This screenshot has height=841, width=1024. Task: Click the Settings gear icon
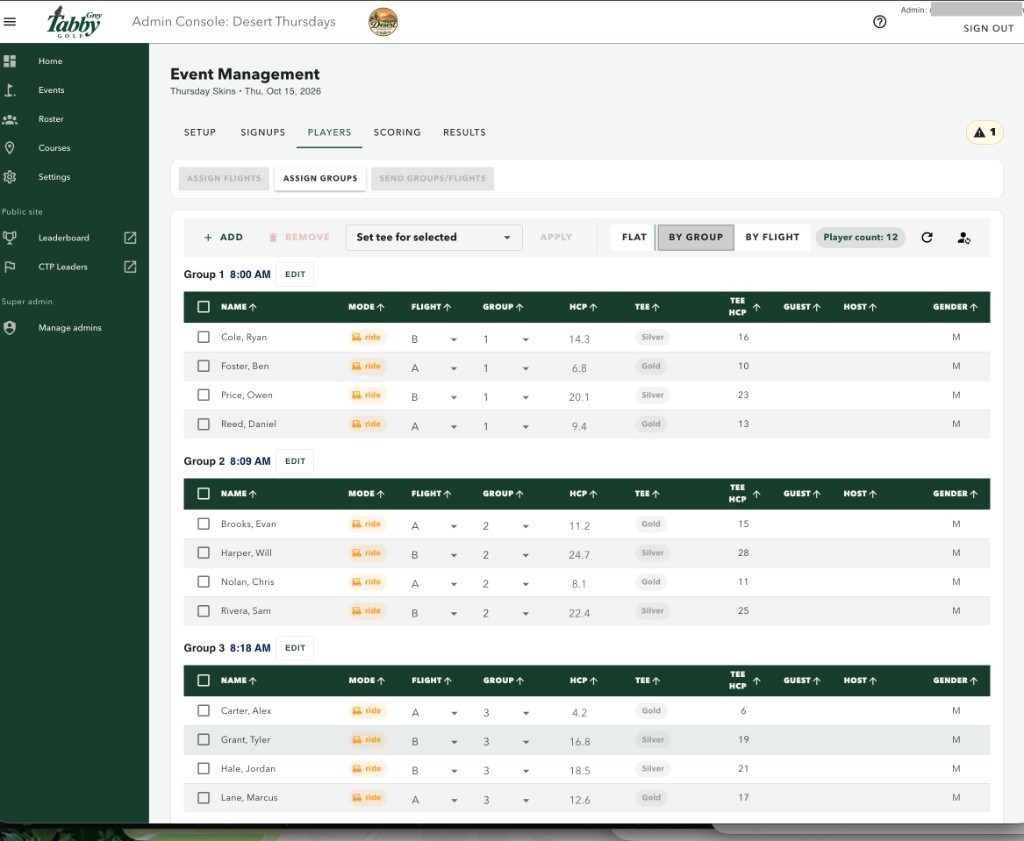10,177
